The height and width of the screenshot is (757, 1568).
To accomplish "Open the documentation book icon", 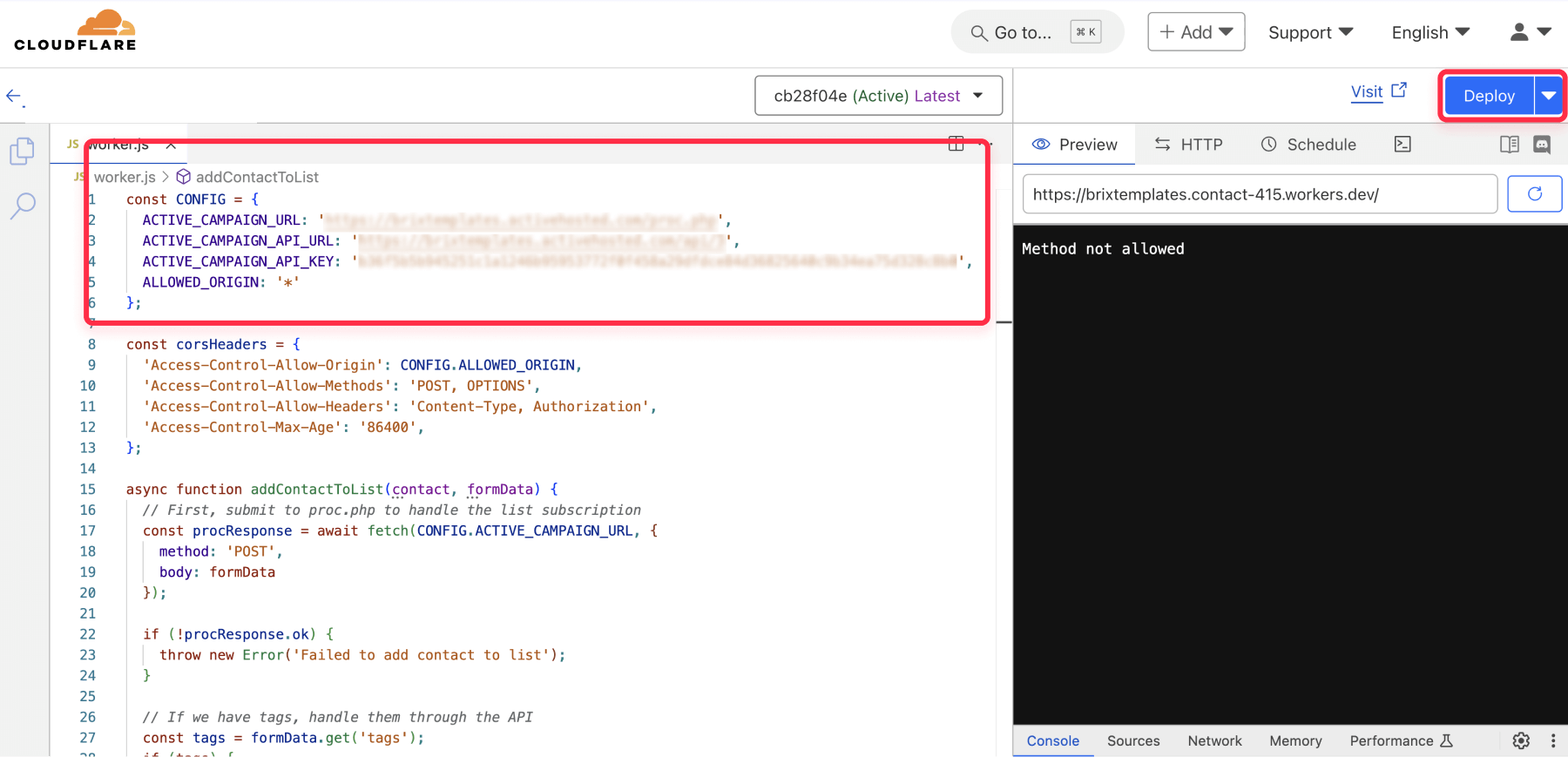I will coord(1510,145).
